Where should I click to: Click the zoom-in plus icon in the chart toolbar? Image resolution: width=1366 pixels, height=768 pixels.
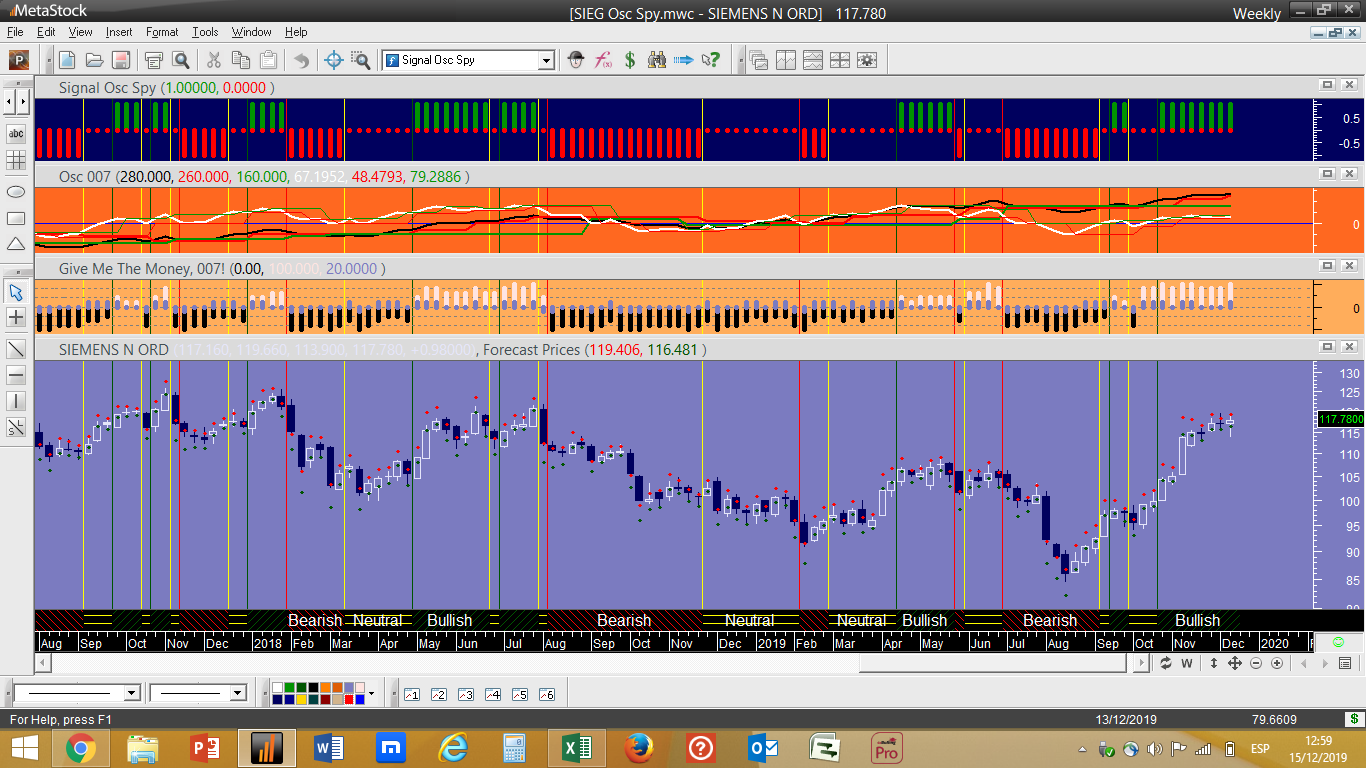click(1277, 664)
